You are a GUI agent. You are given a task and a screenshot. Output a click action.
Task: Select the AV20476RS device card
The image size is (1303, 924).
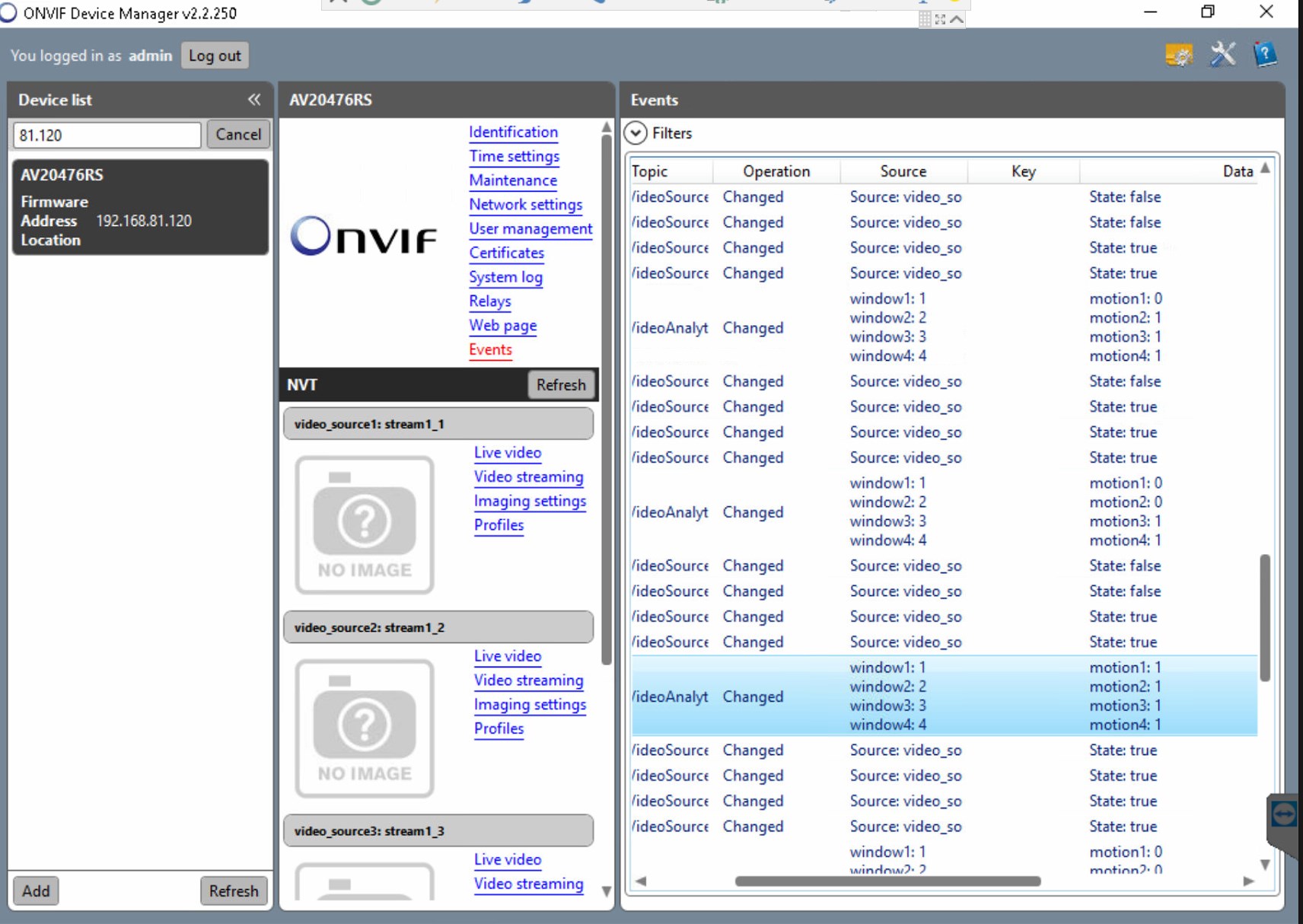pyautogui.click(x=140, y=207)
